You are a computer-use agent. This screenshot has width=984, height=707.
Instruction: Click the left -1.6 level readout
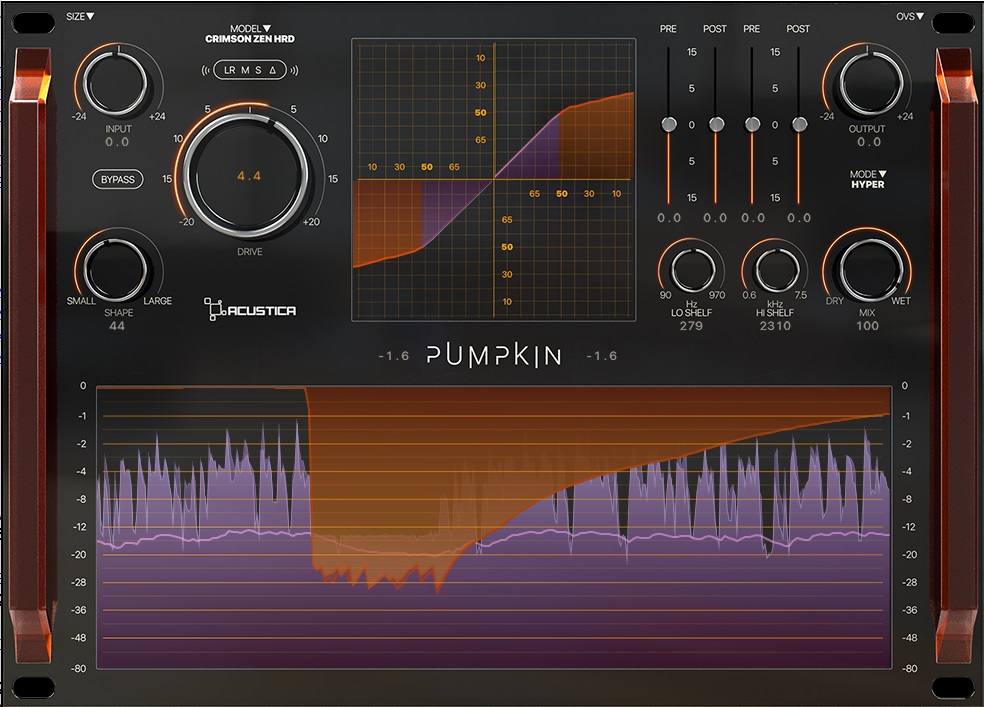point(393,356)
